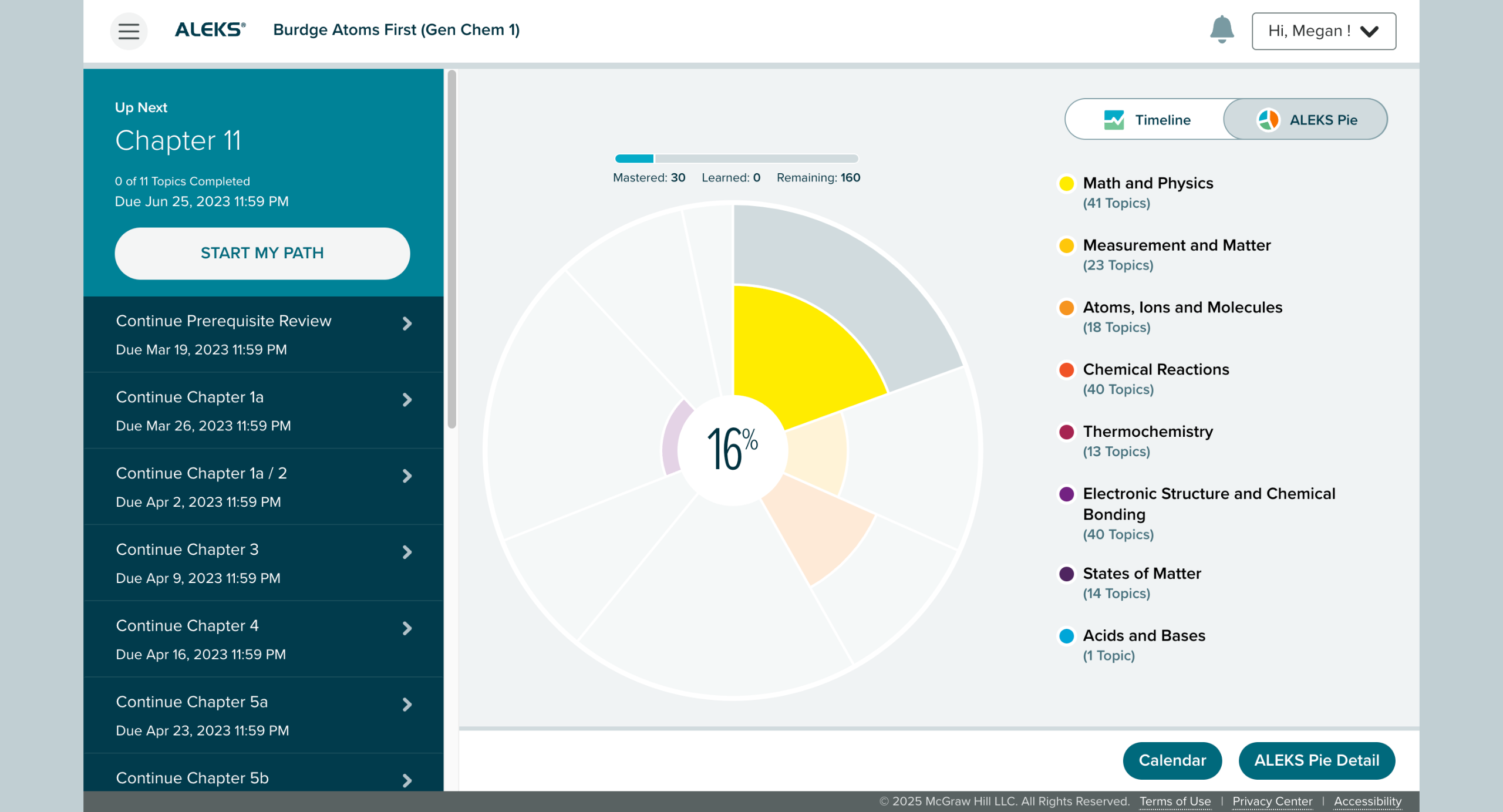Screen dimensions: 1503x812
Task: Select the Acids and Bases blue dot
Action: pos(1066,636)
